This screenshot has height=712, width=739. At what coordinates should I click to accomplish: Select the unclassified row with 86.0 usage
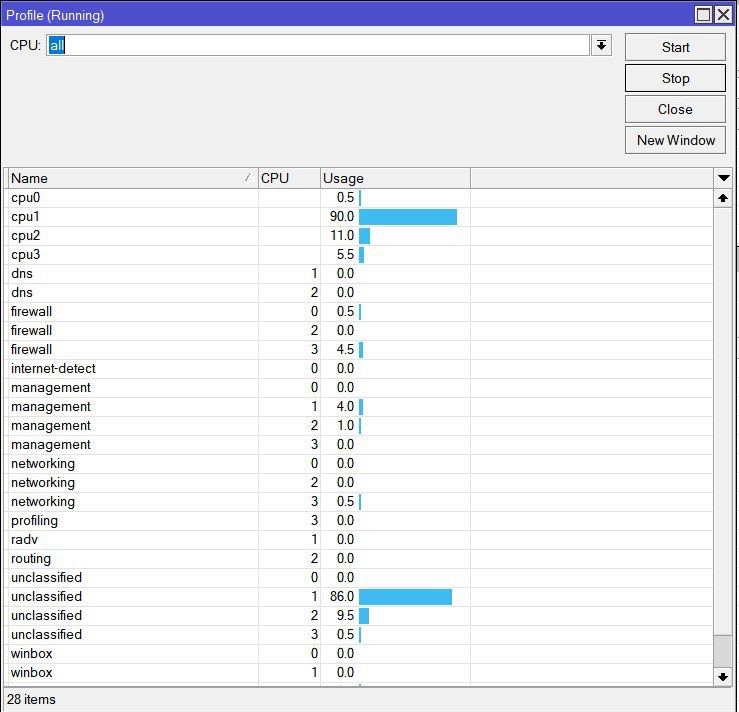pos(361,597)
